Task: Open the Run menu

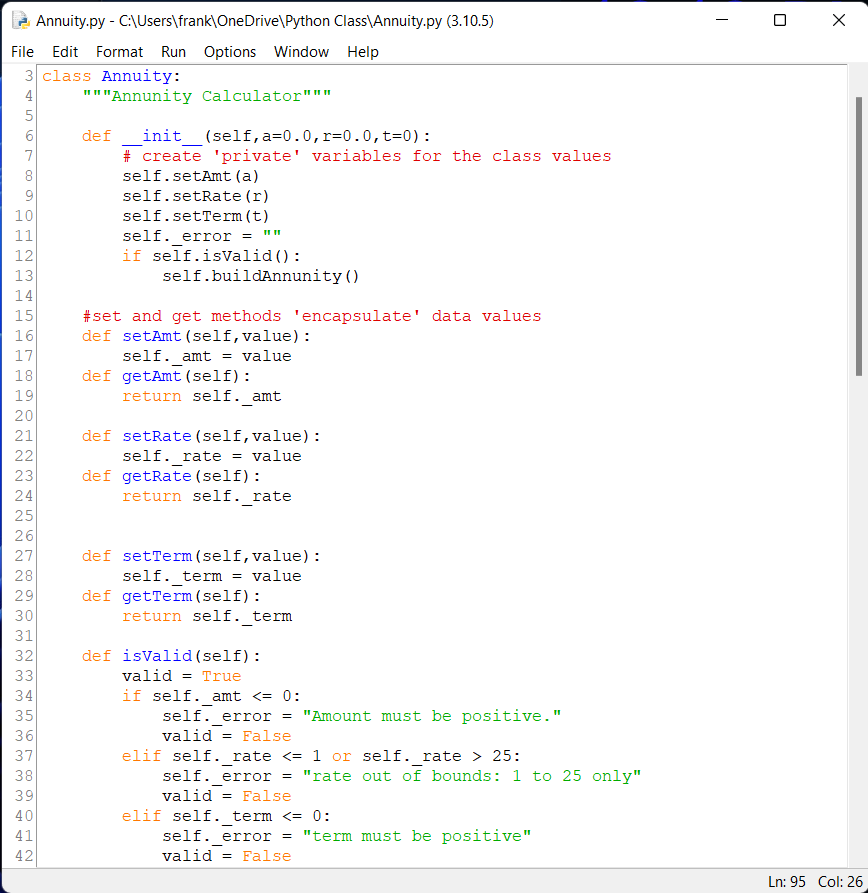Action: click(173, 52)
